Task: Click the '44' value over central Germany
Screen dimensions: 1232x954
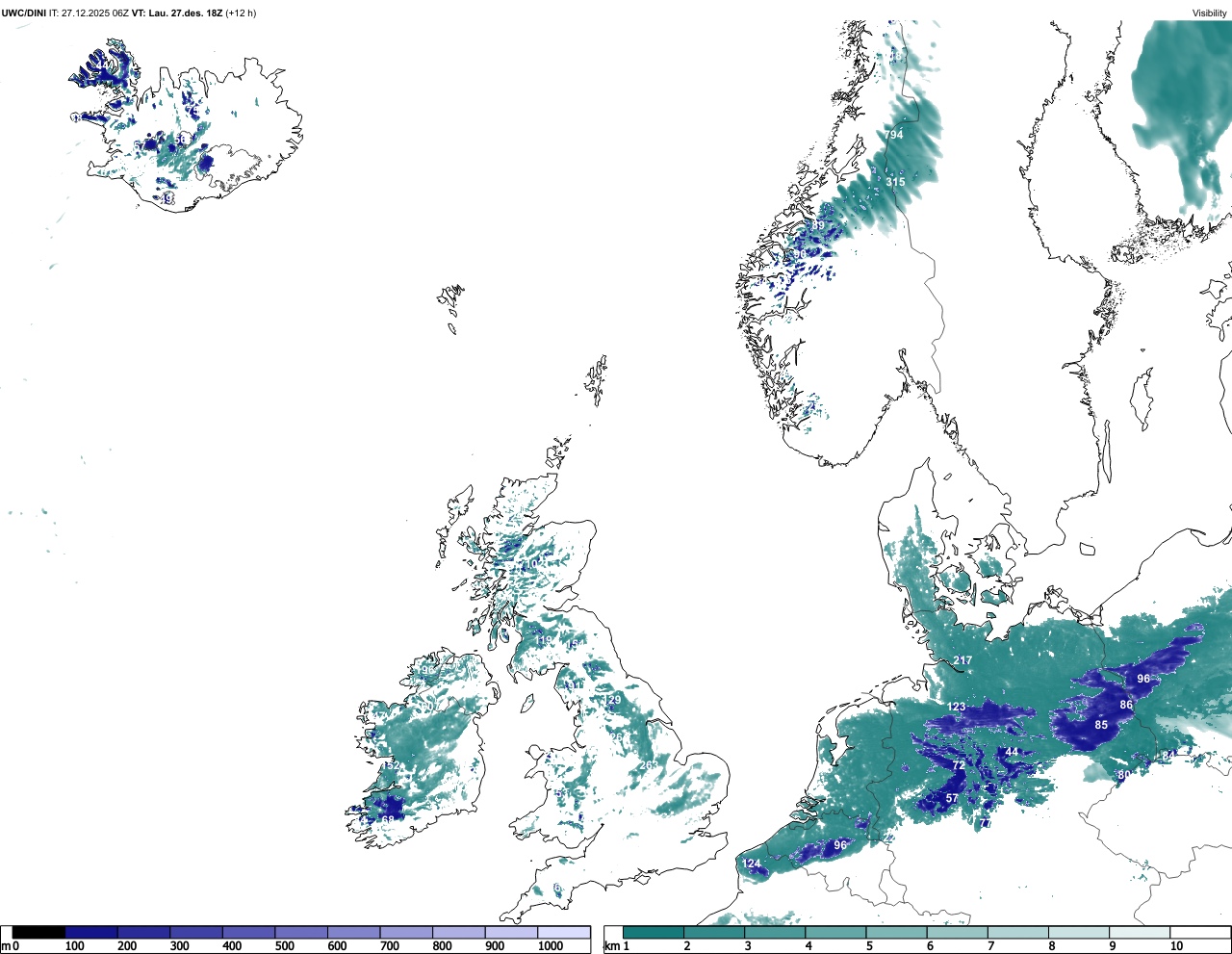Action: [x=1012, y=753]
